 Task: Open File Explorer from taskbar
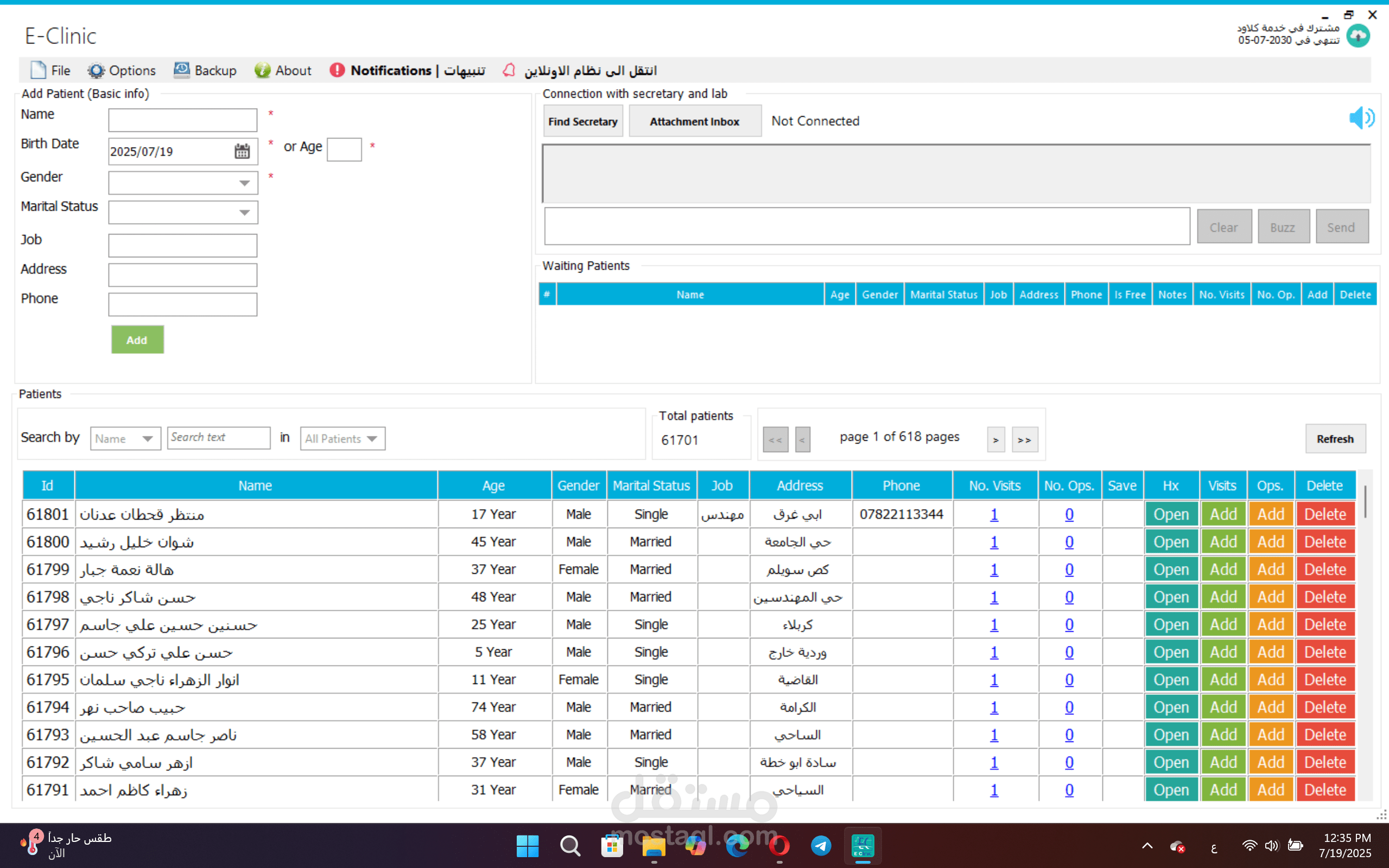tap(654, 846)
